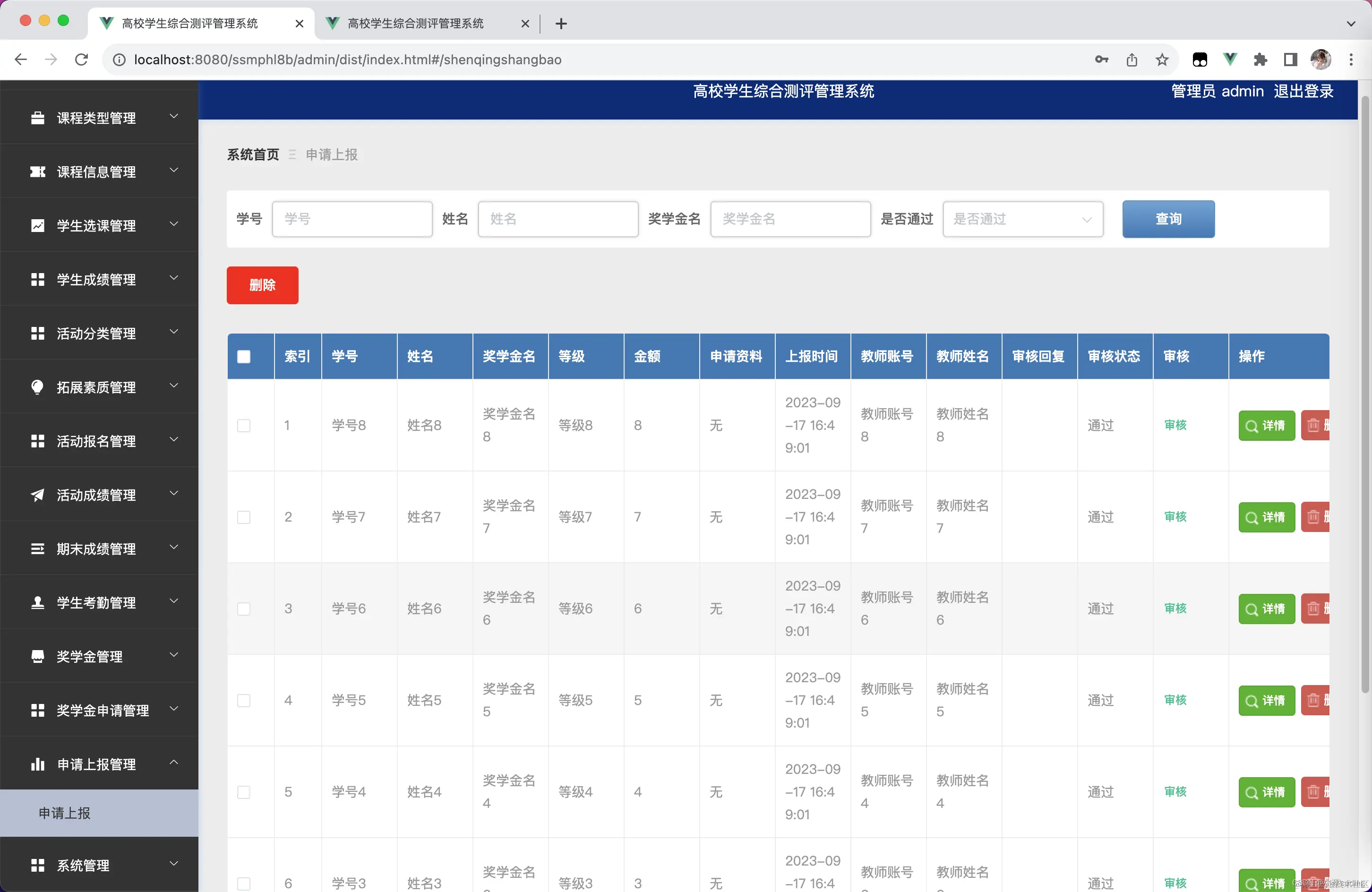
Task: Select the 申请上报 submenu item
Action: tap(65, 813)
